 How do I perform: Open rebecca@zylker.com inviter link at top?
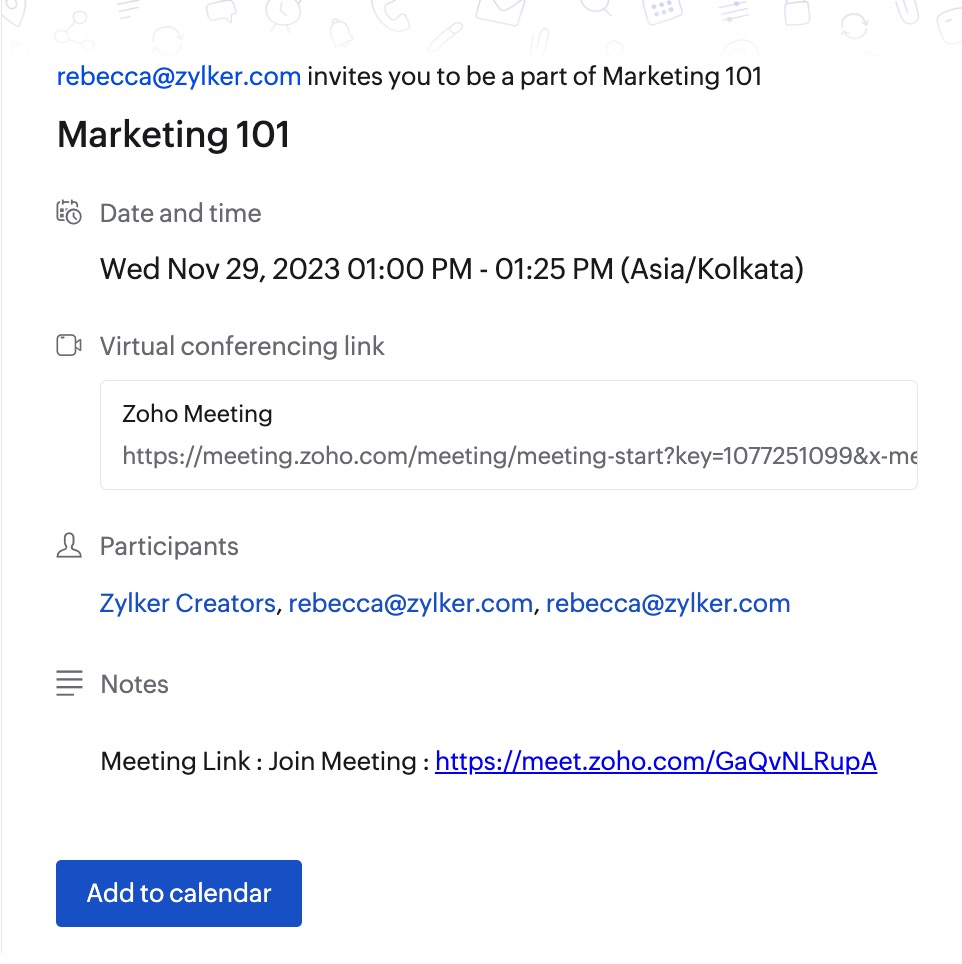click(x=179, y=76)
